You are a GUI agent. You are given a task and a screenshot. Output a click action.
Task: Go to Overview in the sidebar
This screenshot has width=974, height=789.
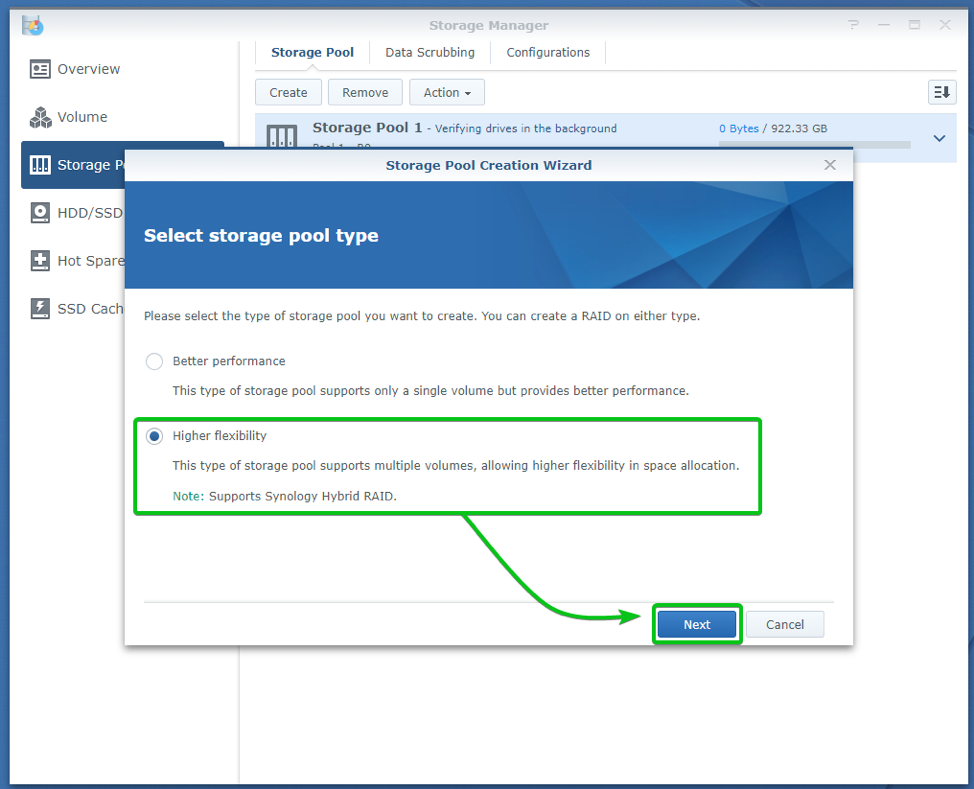point(88,69)
